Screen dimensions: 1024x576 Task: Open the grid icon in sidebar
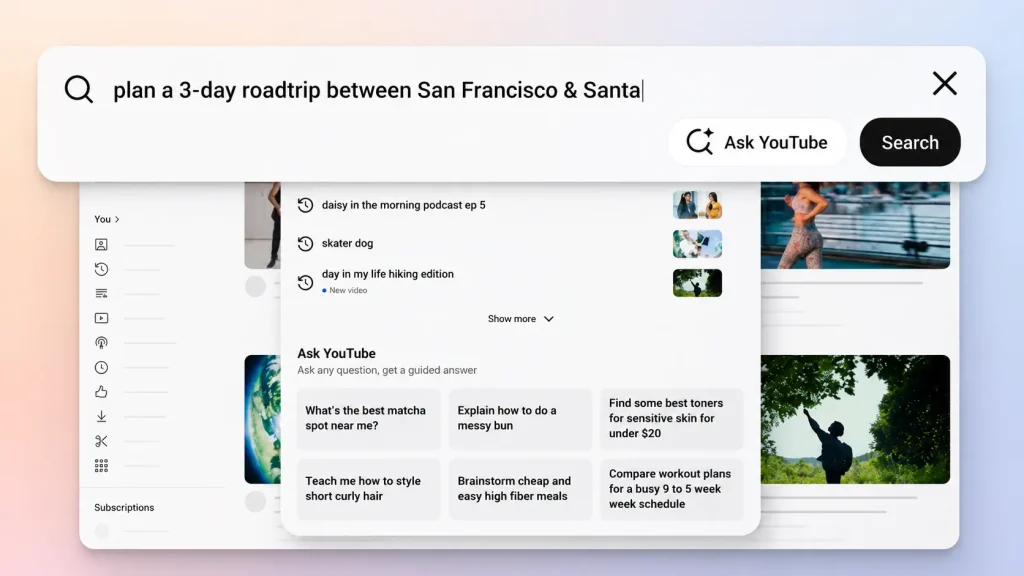(x=101, y=466)
